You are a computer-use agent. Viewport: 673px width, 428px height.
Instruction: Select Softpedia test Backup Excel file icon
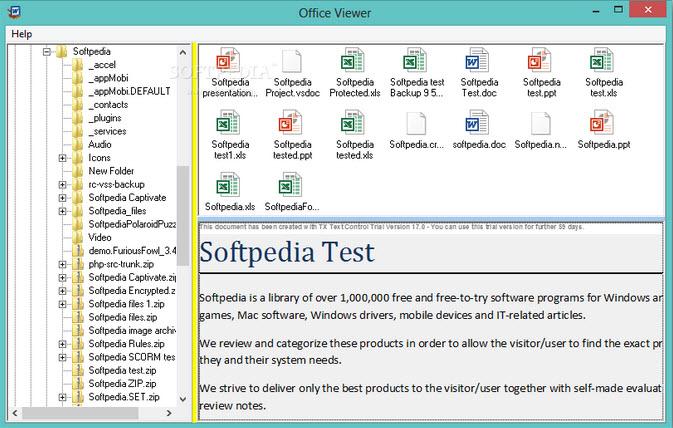pyautogui.click(x=415, y=60)
